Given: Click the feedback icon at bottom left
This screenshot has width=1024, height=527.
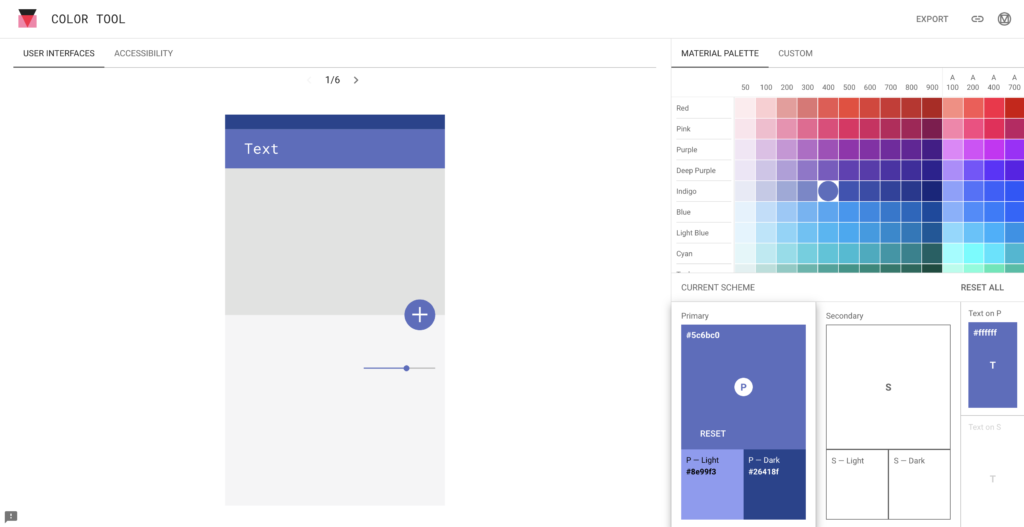Looking at the screenshot, I should pos(10,517).
